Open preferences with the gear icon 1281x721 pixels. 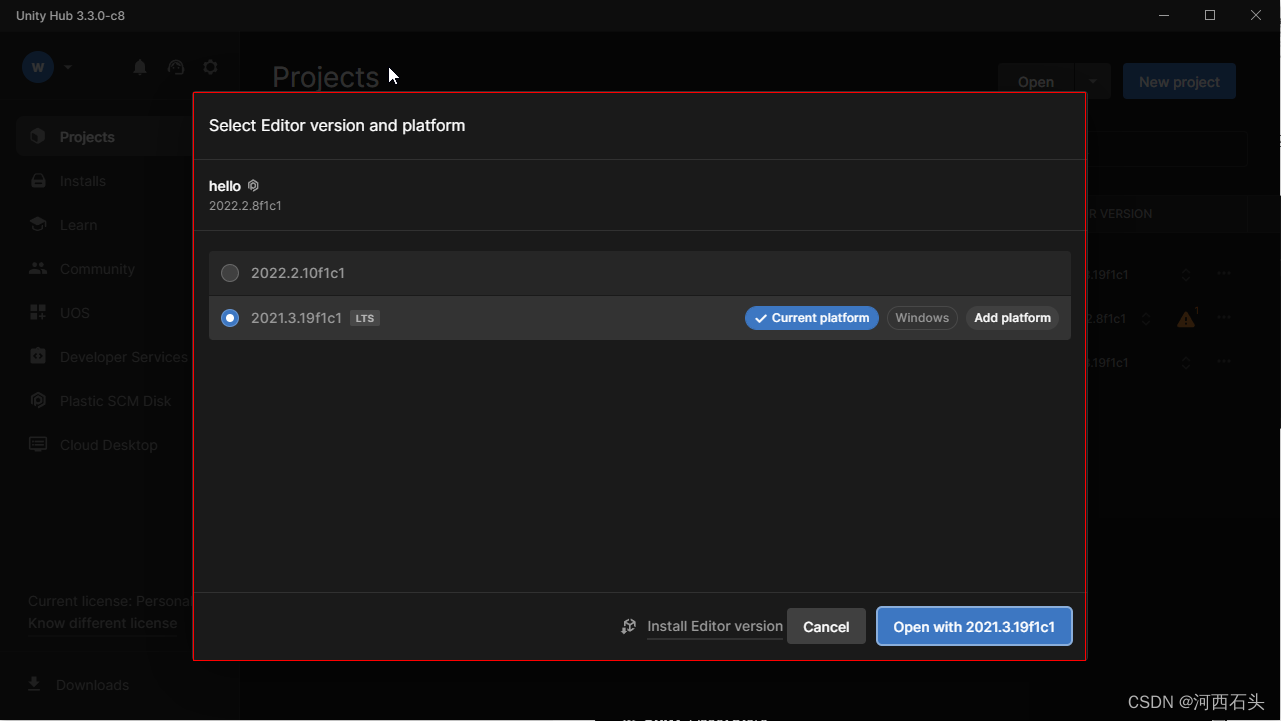210,67
